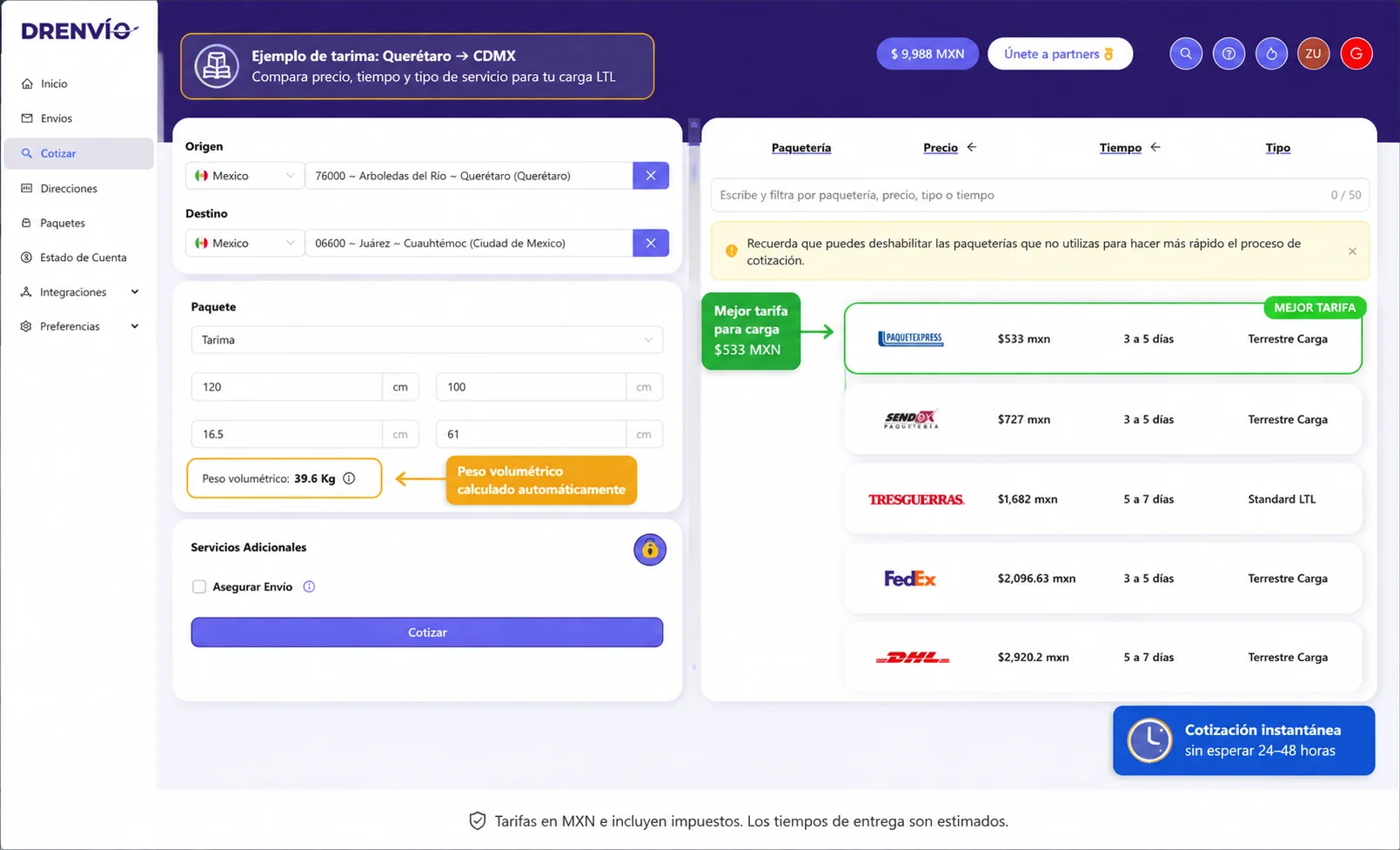Screen dimensions: 1400x850
Task: Click the $2,096.63 mxn price
Action: point(1036,579)
